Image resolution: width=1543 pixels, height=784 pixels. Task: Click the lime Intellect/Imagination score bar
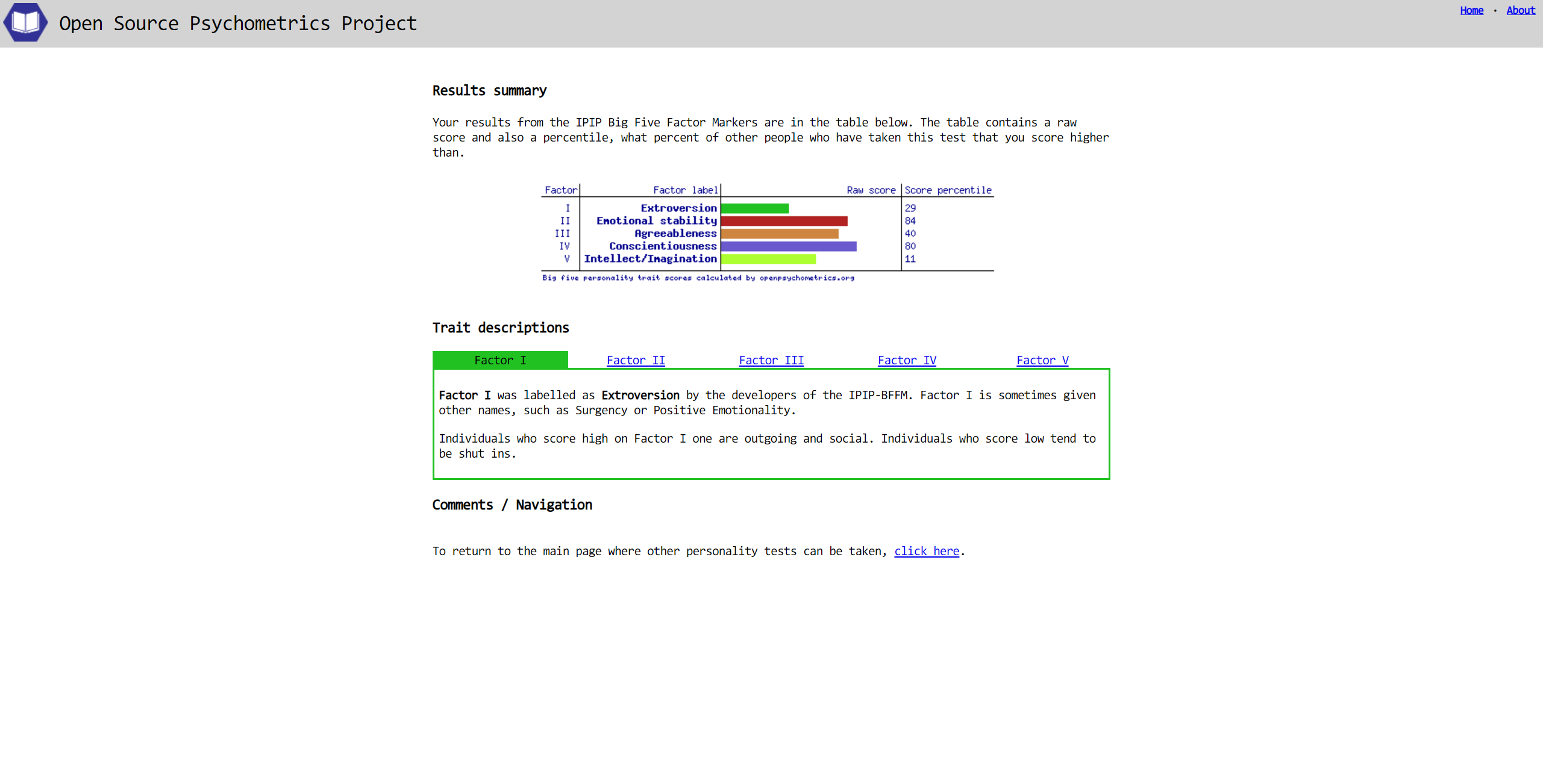pos(768,259)
